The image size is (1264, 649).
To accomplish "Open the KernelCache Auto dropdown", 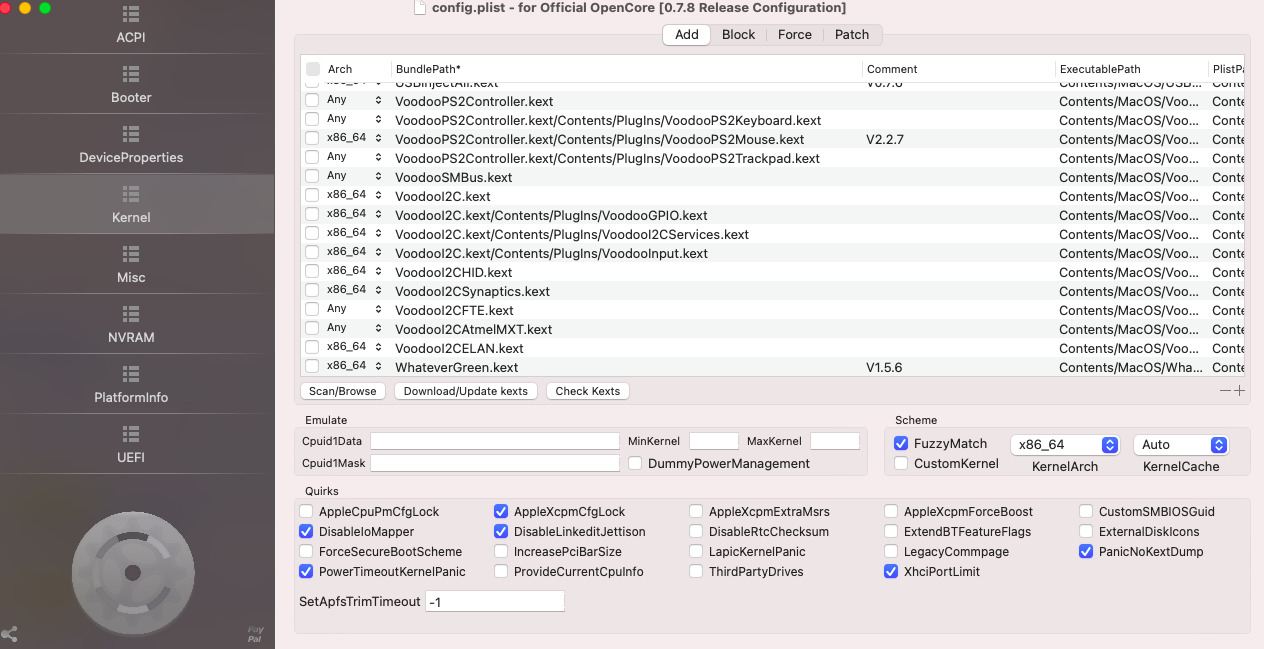I will click(x=1181, y=444).
